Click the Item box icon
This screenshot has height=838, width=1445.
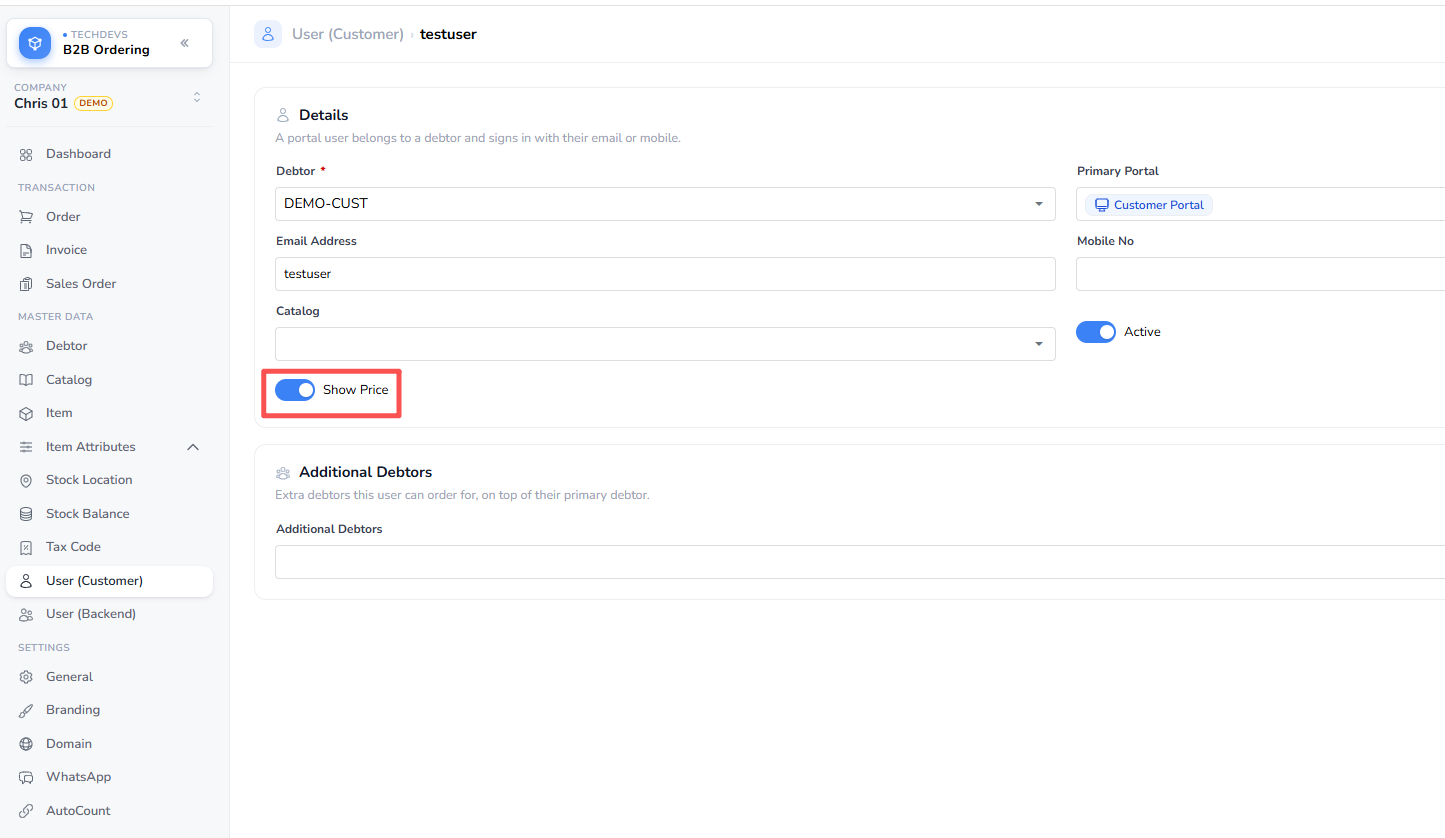click(26, 413)
